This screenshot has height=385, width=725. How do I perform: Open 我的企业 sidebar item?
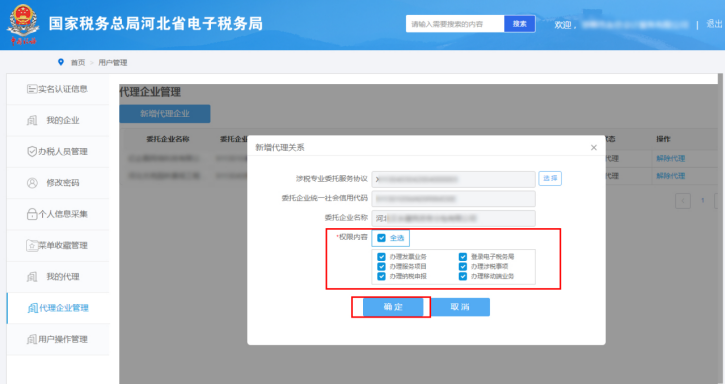click(58, 120)
